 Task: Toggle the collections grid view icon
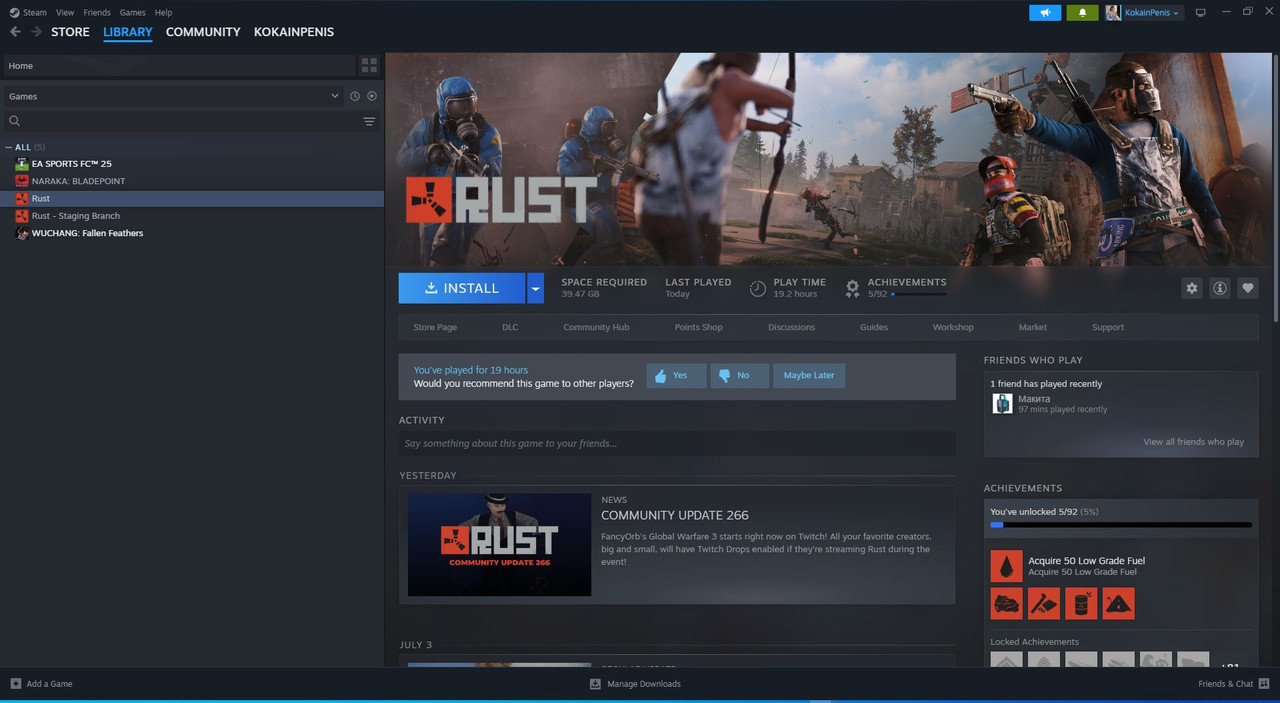coord(369,65)
